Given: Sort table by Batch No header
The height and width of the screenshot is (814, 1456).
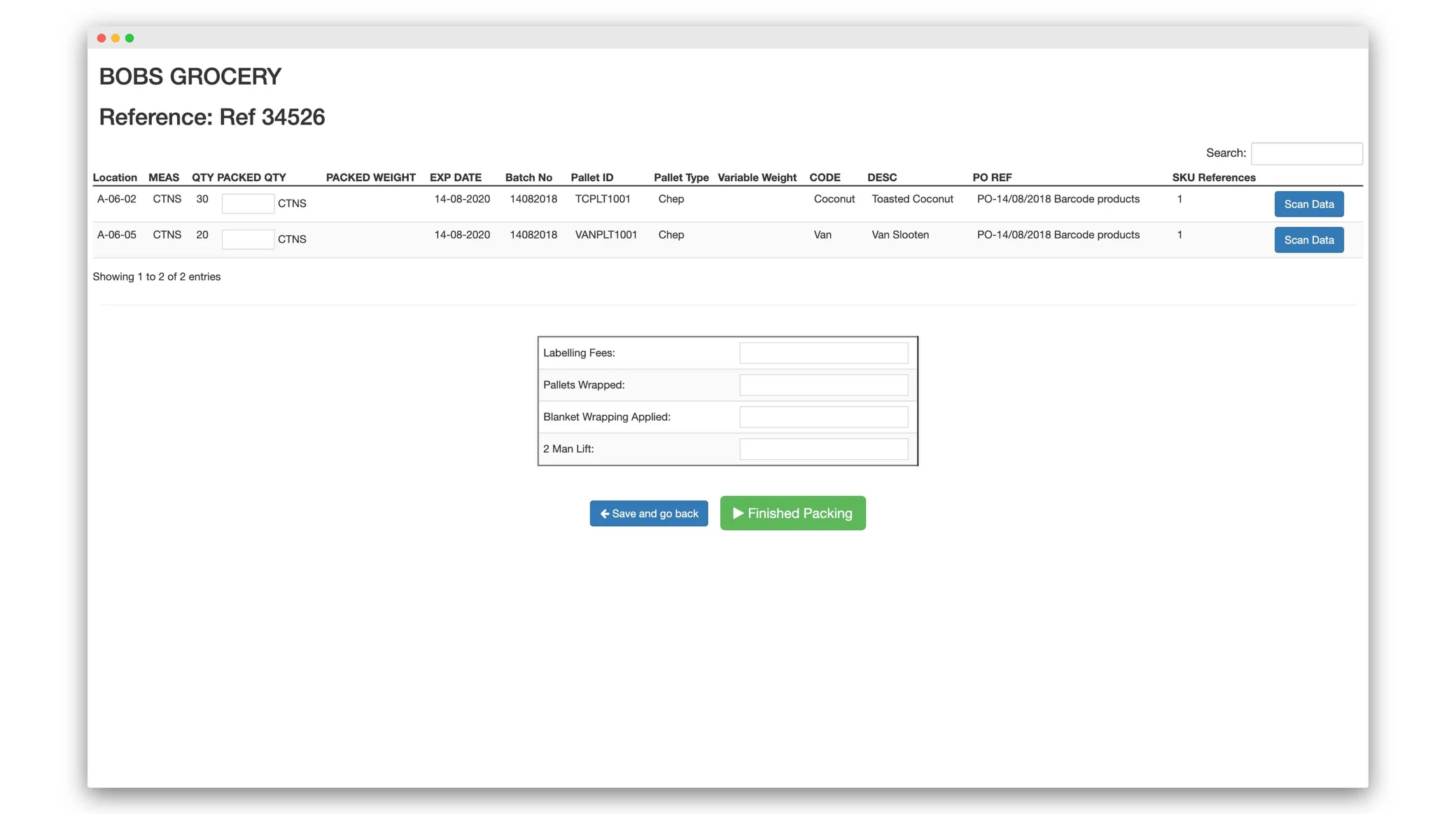Looking at the screenshot, I should coord(528,177).
